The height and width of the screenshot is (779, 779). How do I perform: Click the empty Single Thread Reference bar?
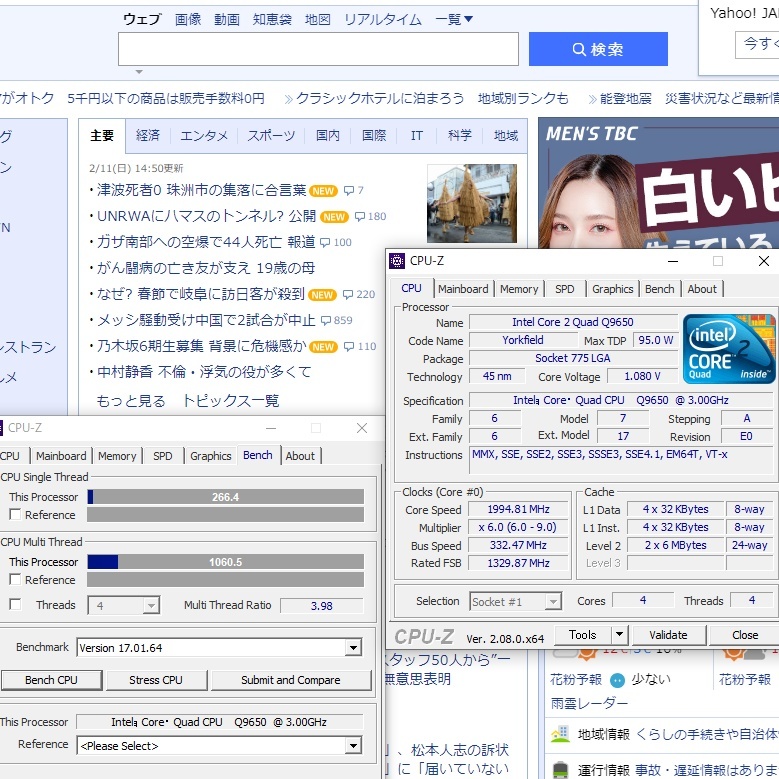pos(225,514)
